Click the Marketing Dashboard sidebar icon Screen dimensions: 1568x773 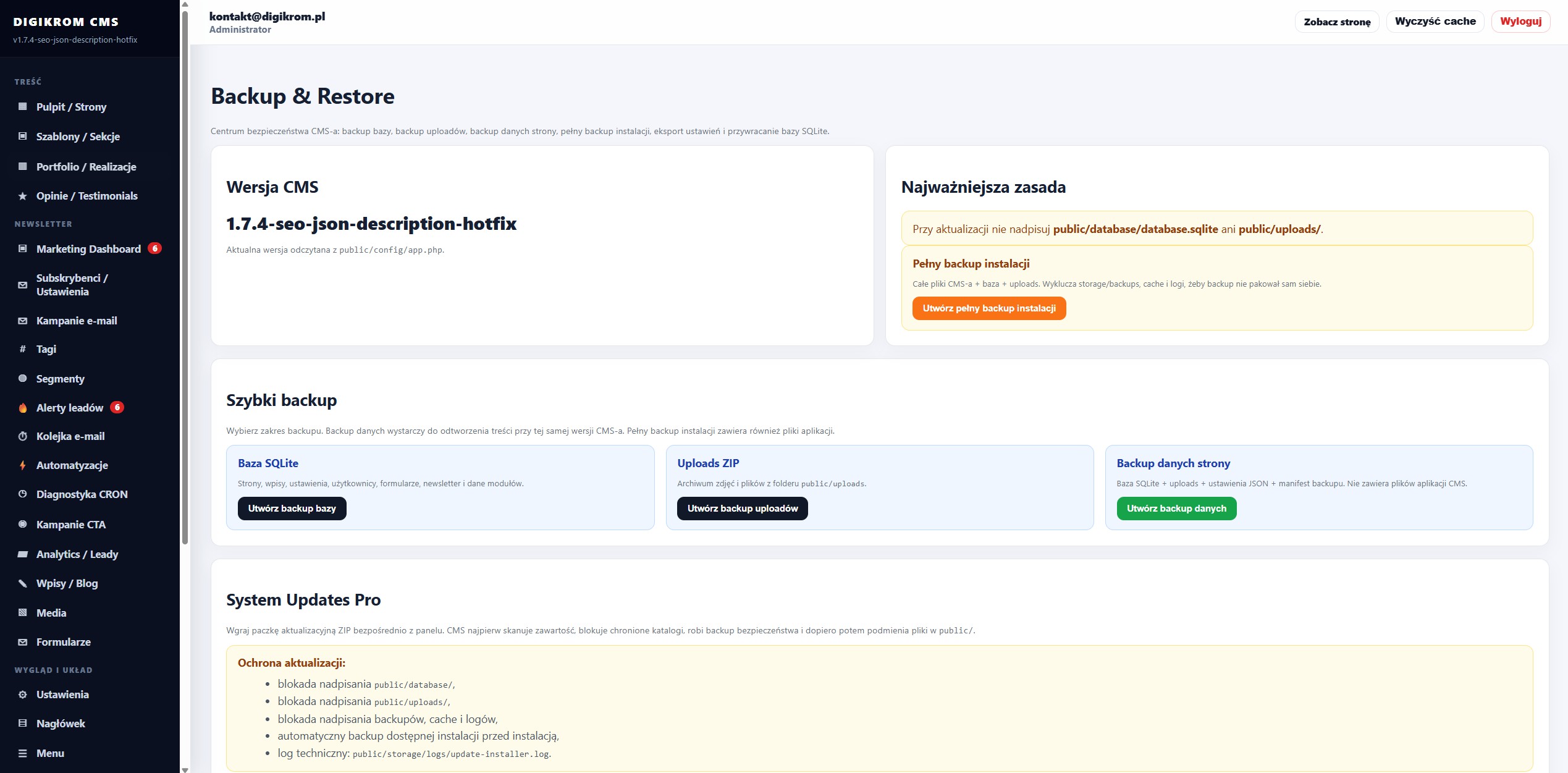[x=23, y=249]
